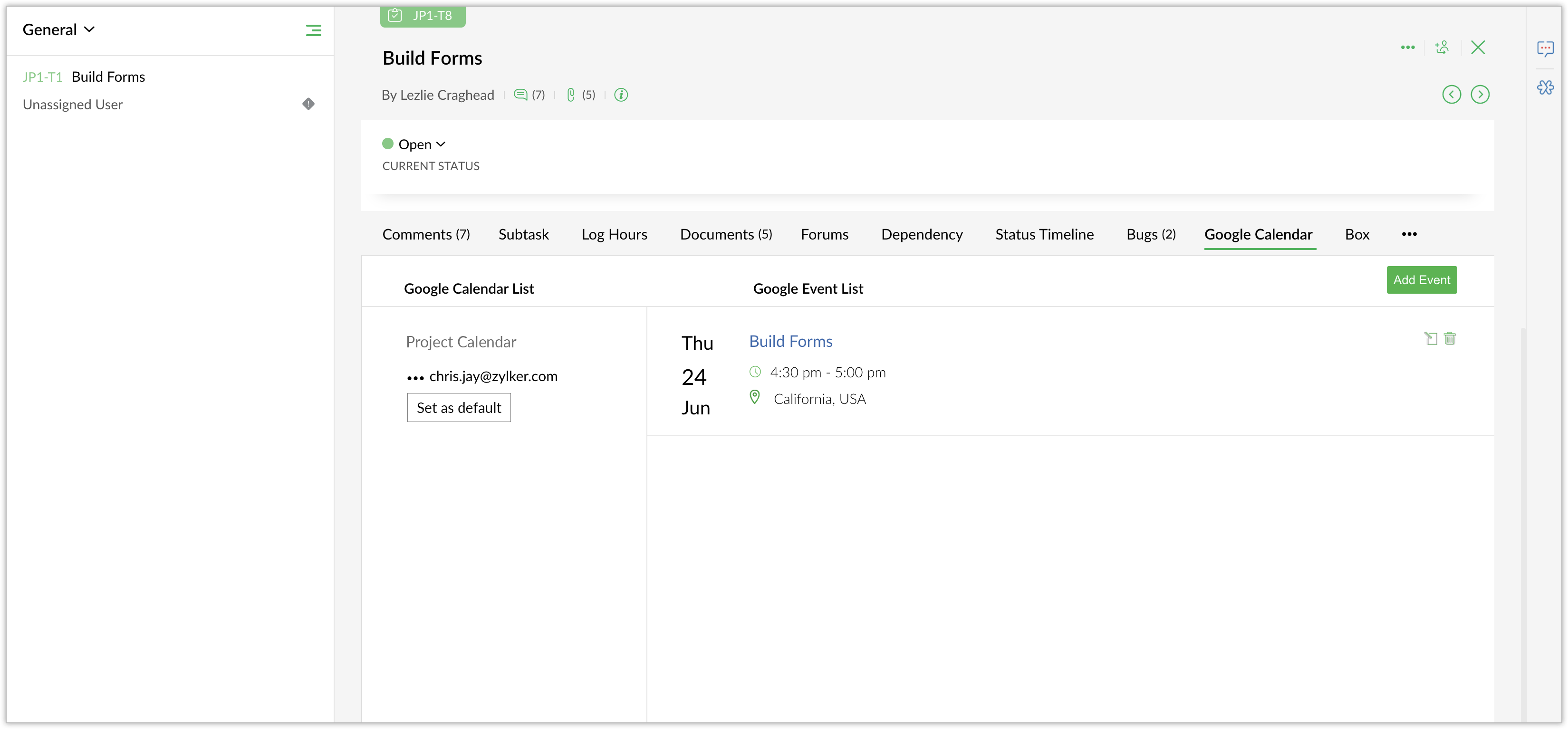Click the add follower person icon
Image resolution: width=1568 pixels, height=729 pixels.
pyautogui.click(x=1442, y=48)
